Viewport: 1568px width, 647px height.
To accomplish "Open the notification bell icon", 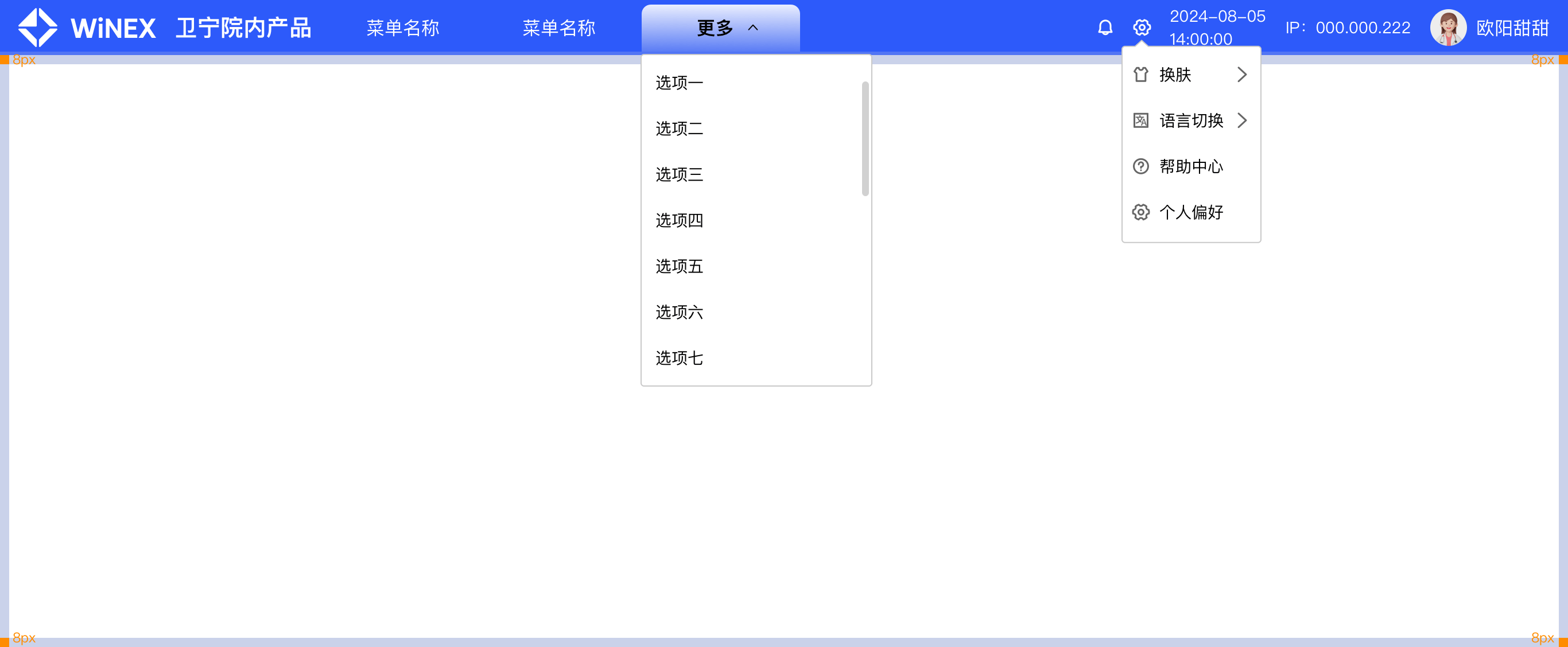I will point(1105,28).
